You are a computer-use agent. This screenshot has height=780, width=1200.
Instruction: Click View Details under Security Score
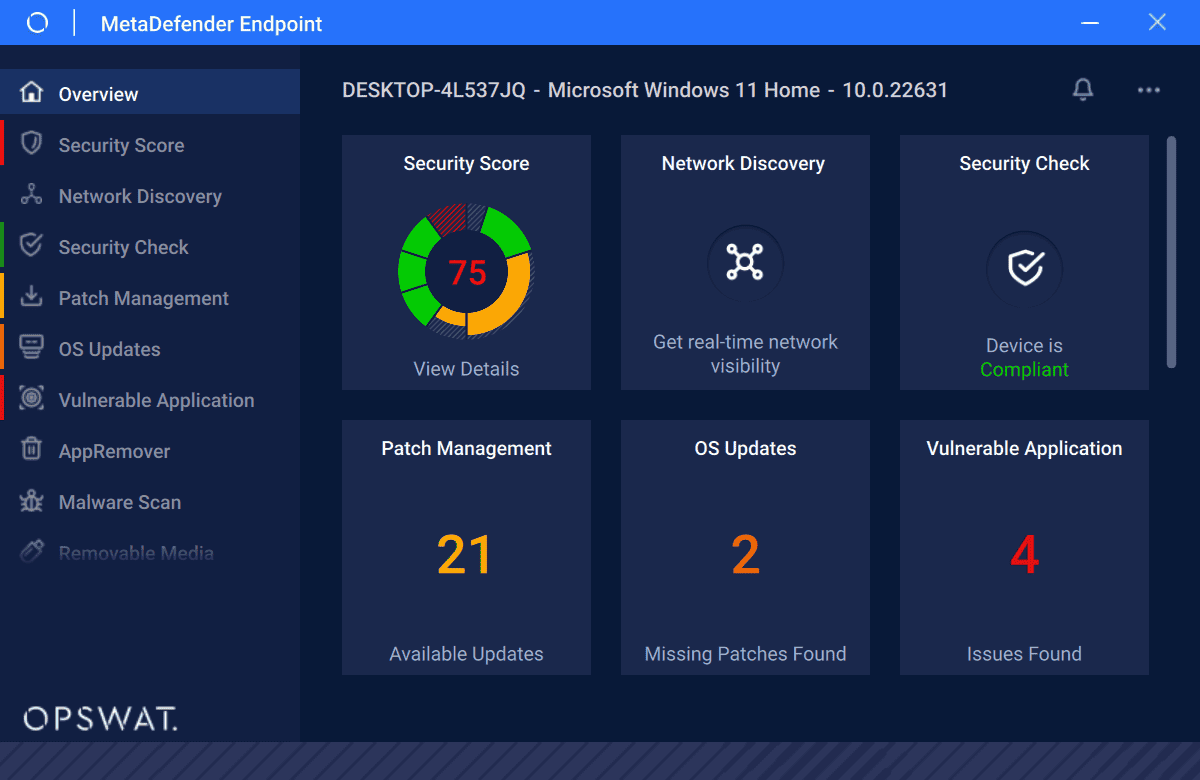click(x=466, y=369)
